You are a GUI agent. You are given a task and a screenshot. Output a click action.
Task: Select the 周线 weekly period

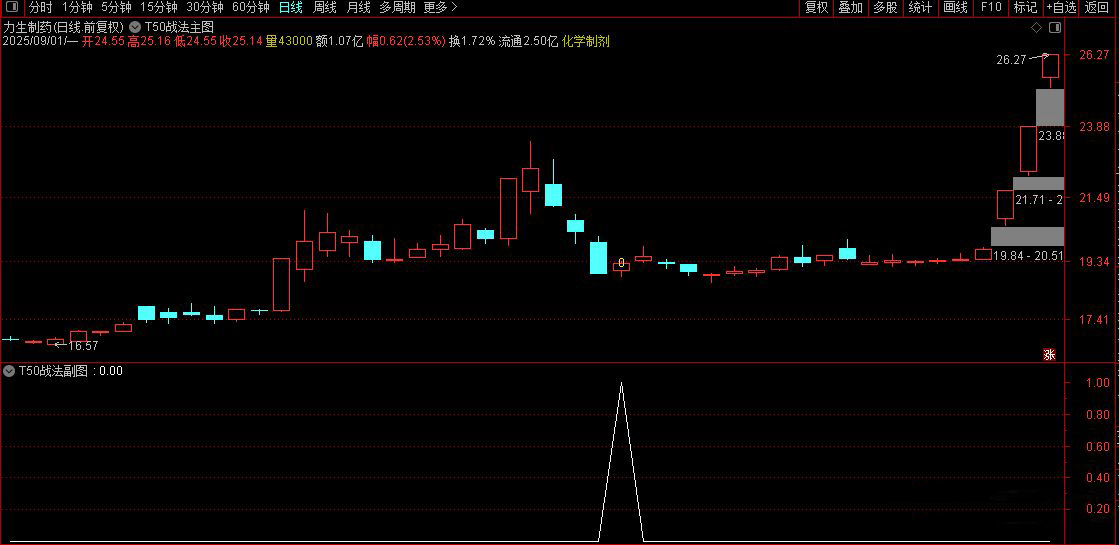[x=325, y=8]
